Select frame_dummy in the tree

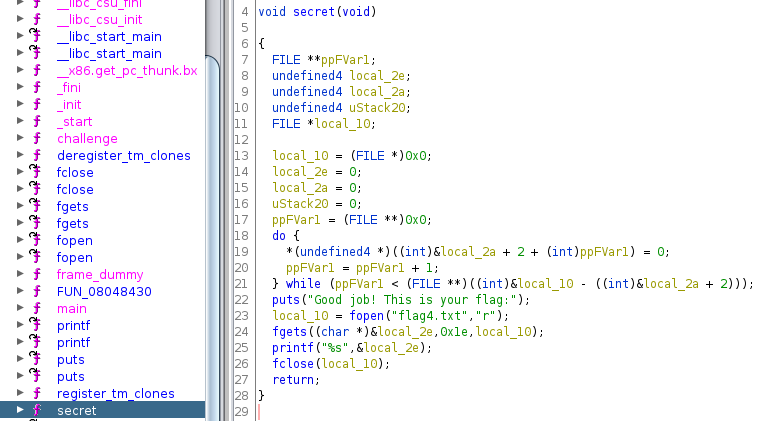(x=100, y=274)
